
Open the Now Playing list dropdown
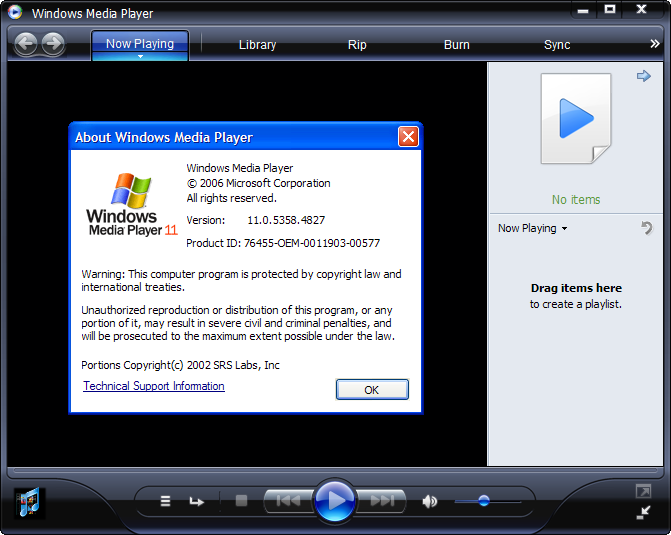(x=532, y=228)
